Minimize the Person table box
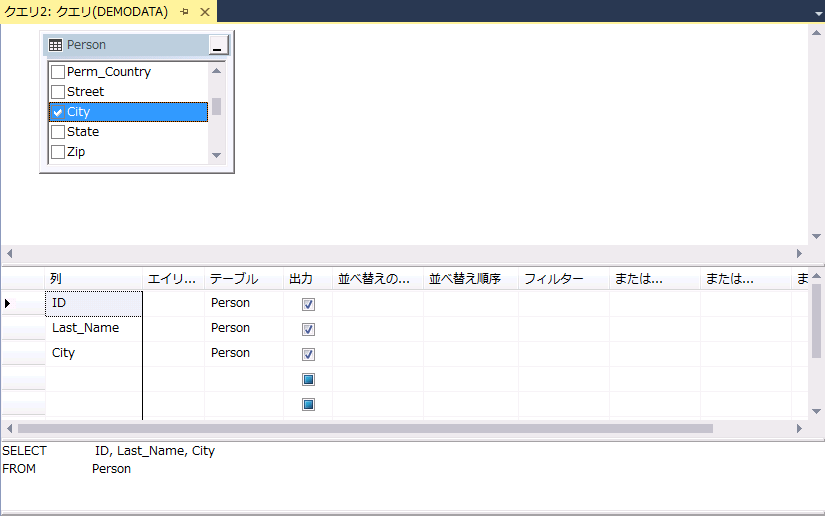Viewport: 825px width, 516px height. [218, 46]
